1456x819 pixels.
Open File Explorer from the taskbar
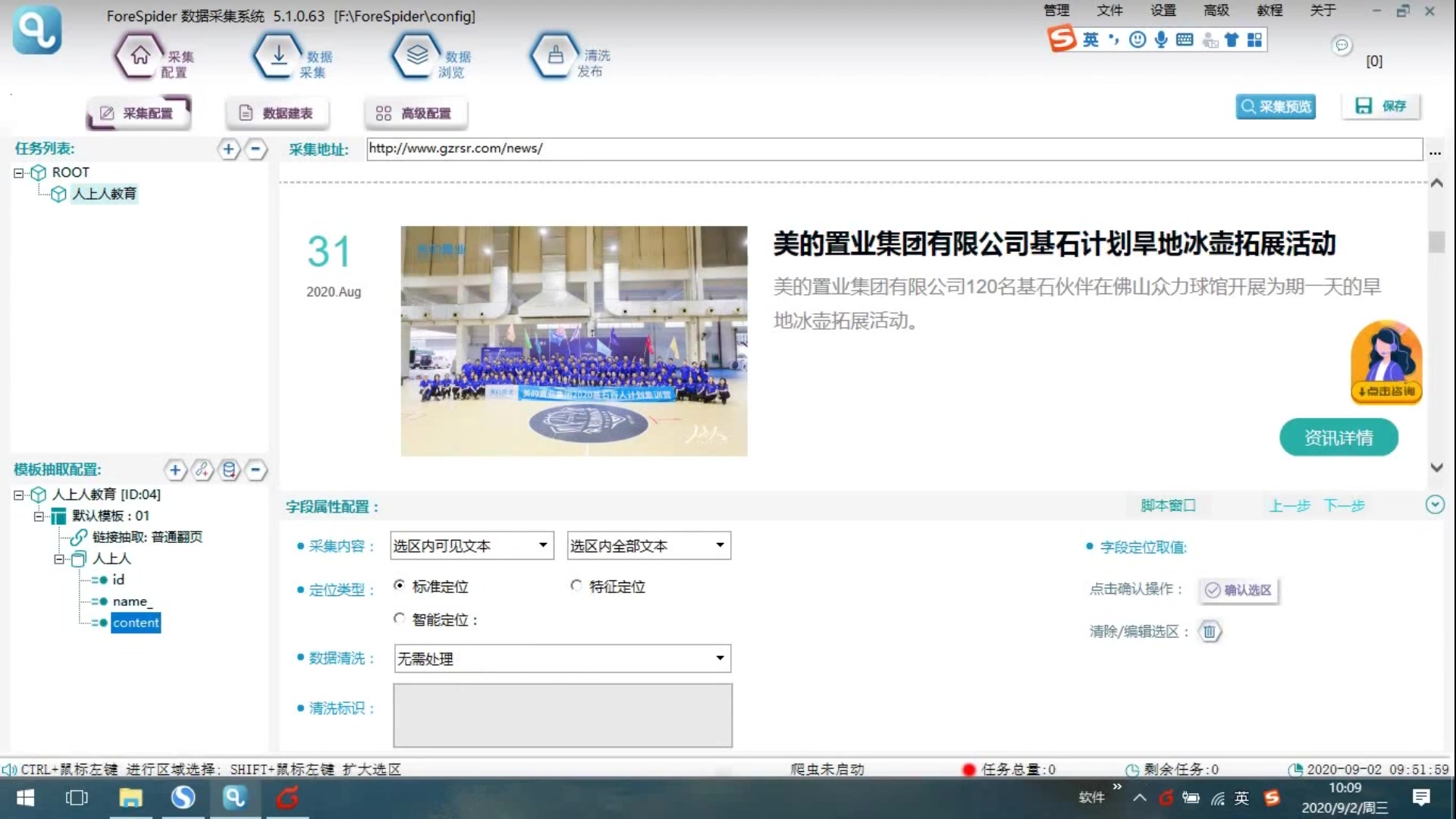click(130, 798)
